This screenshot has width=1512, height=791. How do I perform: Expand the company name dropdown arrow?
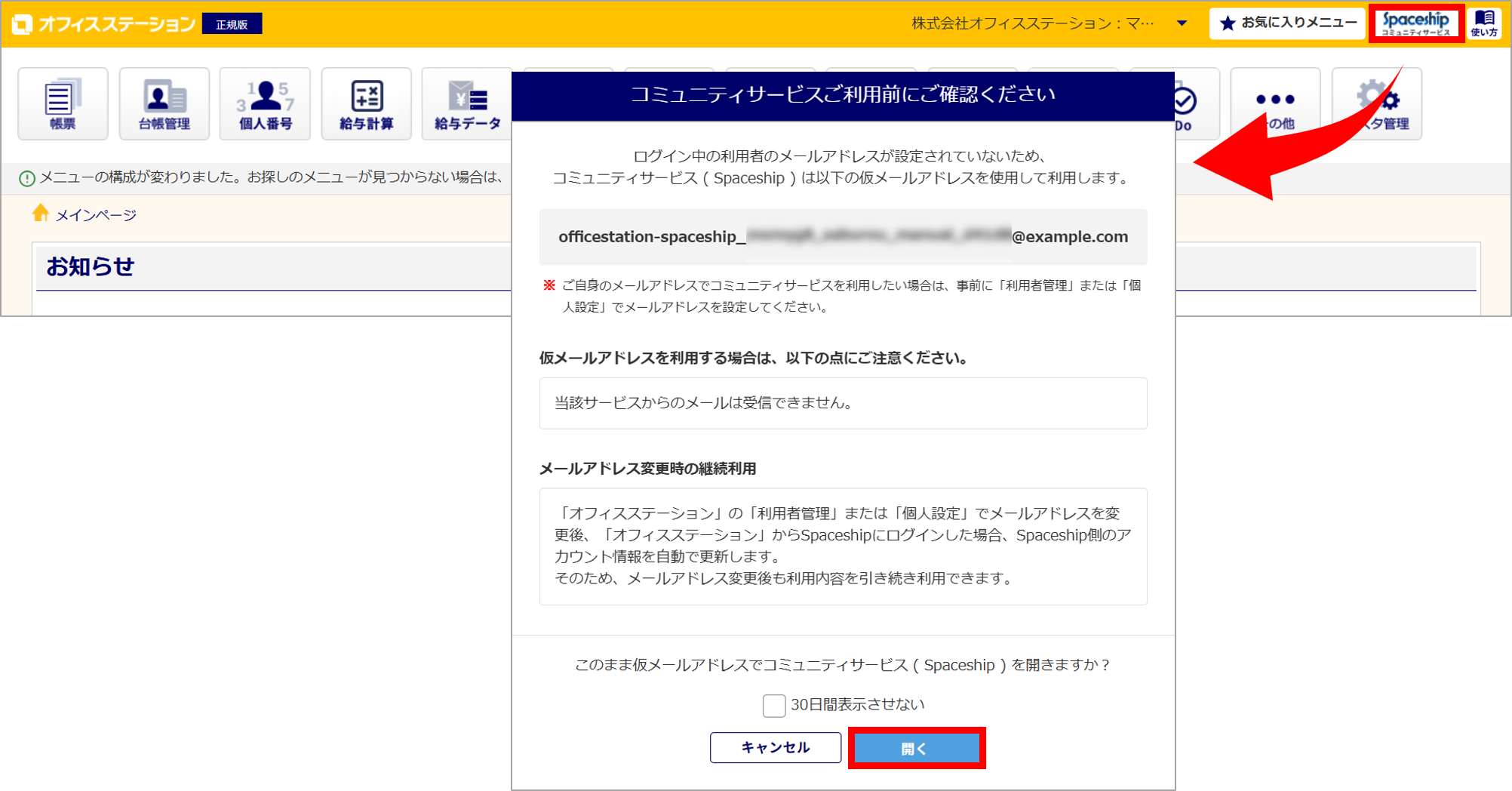(1182, 23)
